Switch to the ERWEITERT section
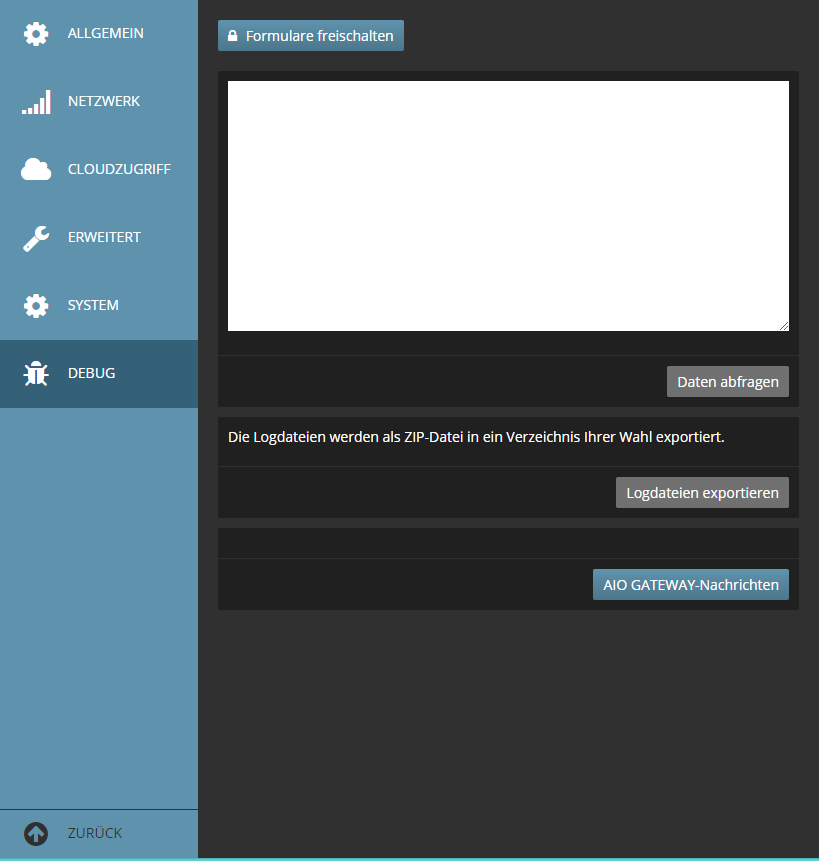Image resolution: width=819 pixels, height=861 pixels. (x=104, y=238)
